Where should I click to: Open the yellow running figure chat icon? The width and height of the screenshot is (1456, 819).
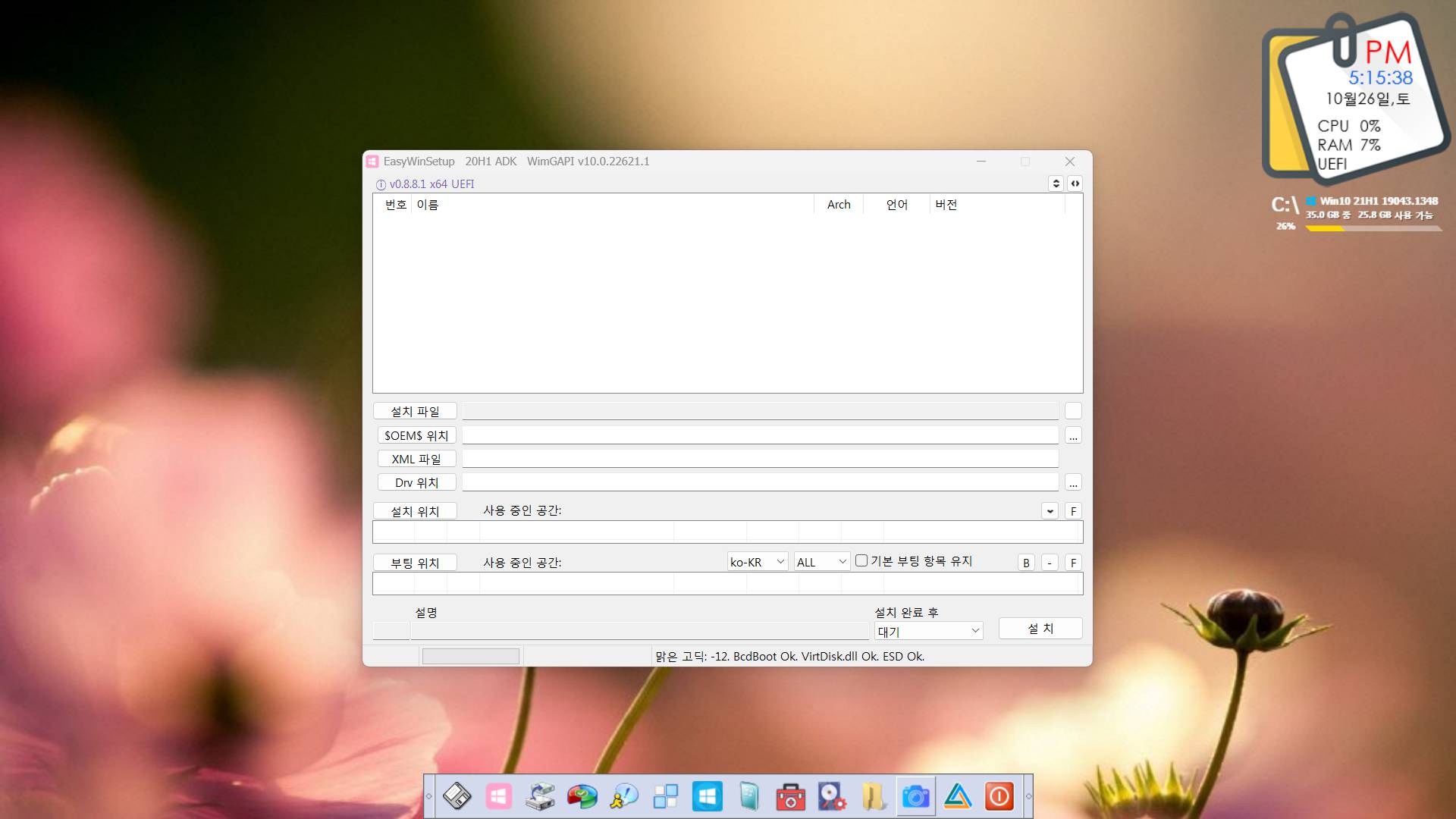click(x=624, y=796)
